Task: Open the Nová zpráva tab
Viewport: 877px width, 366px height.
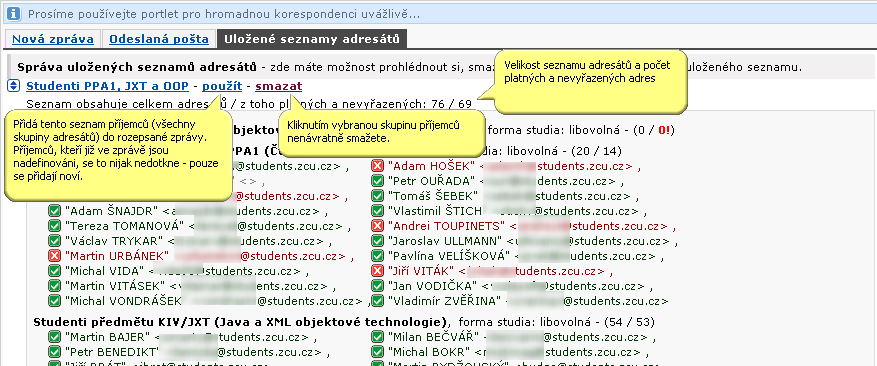Action: tap(53, 39)
